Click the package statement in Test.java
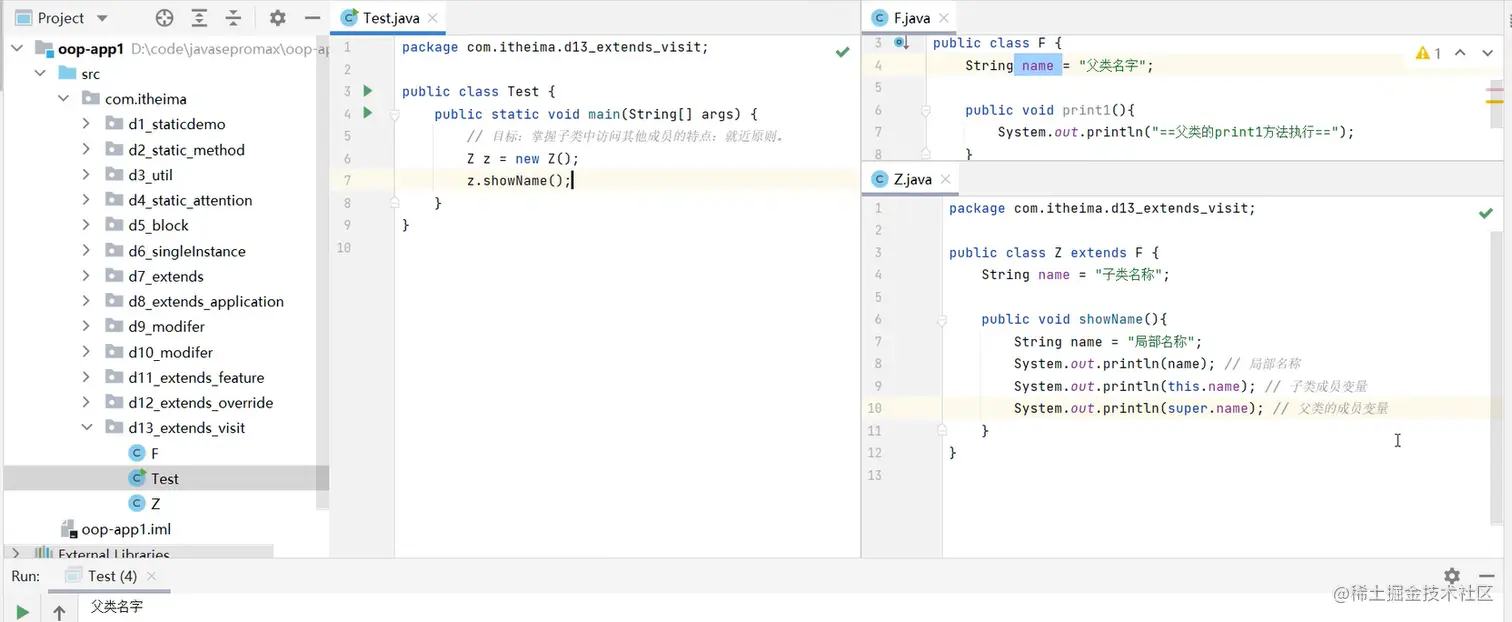1512x622 pixels. click(x=555, y=47)
